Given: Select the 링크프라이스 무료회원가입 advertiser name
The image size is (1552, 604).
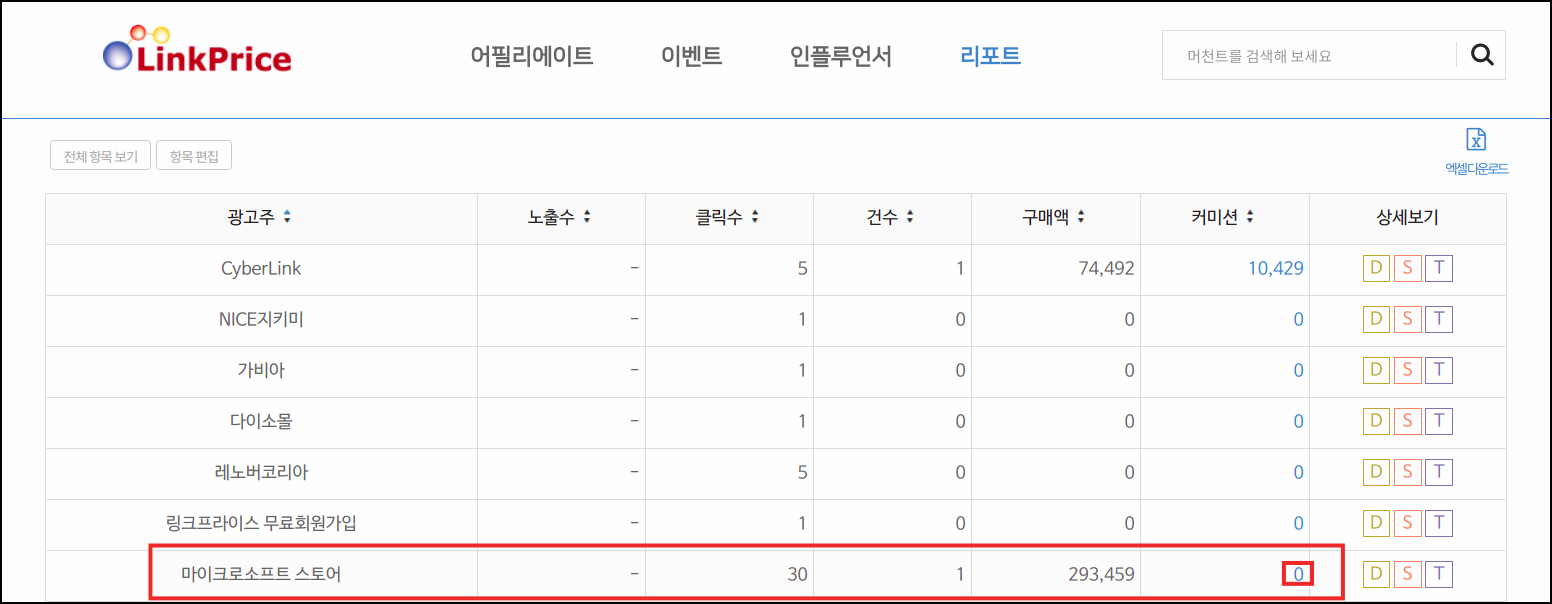Looking at the screenshot, I should pos(261,524).
